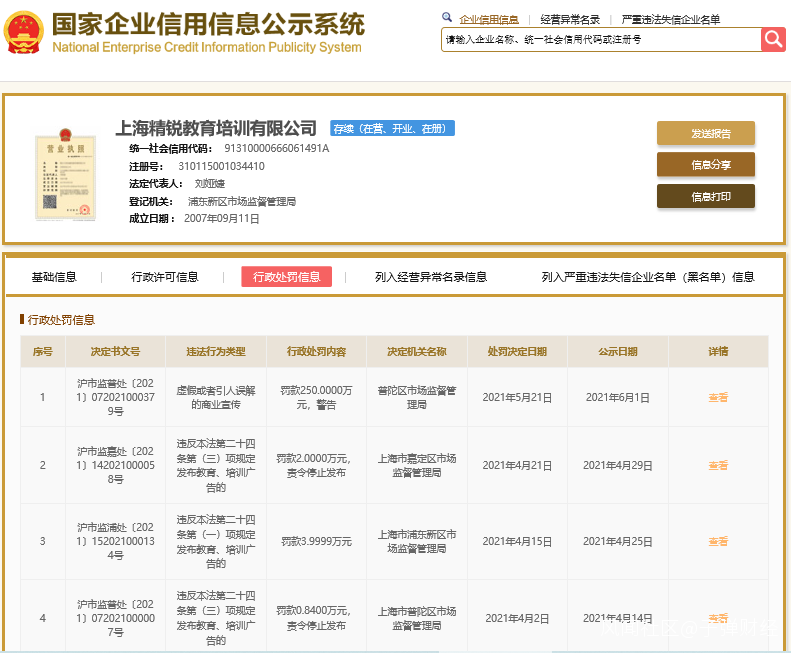This screenshot has height=653, width=791.
Task: Click the 存续（在营、开业、在册）status badge
Action: (x=392, y=128)
